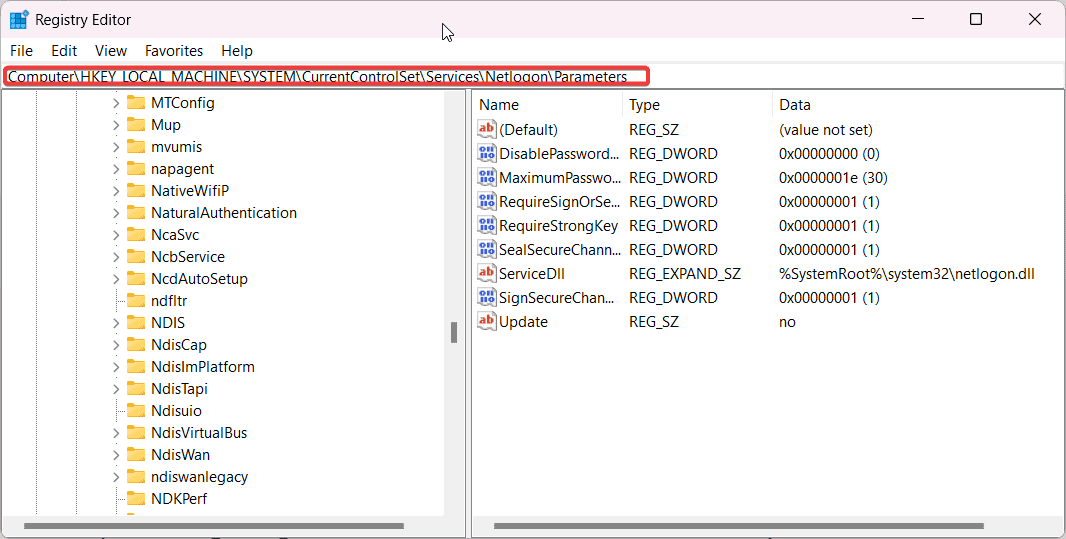The image size is (1066, 539).
Task: Select the NdisVirtualBus tree item label
Action: tap(199, 433)
